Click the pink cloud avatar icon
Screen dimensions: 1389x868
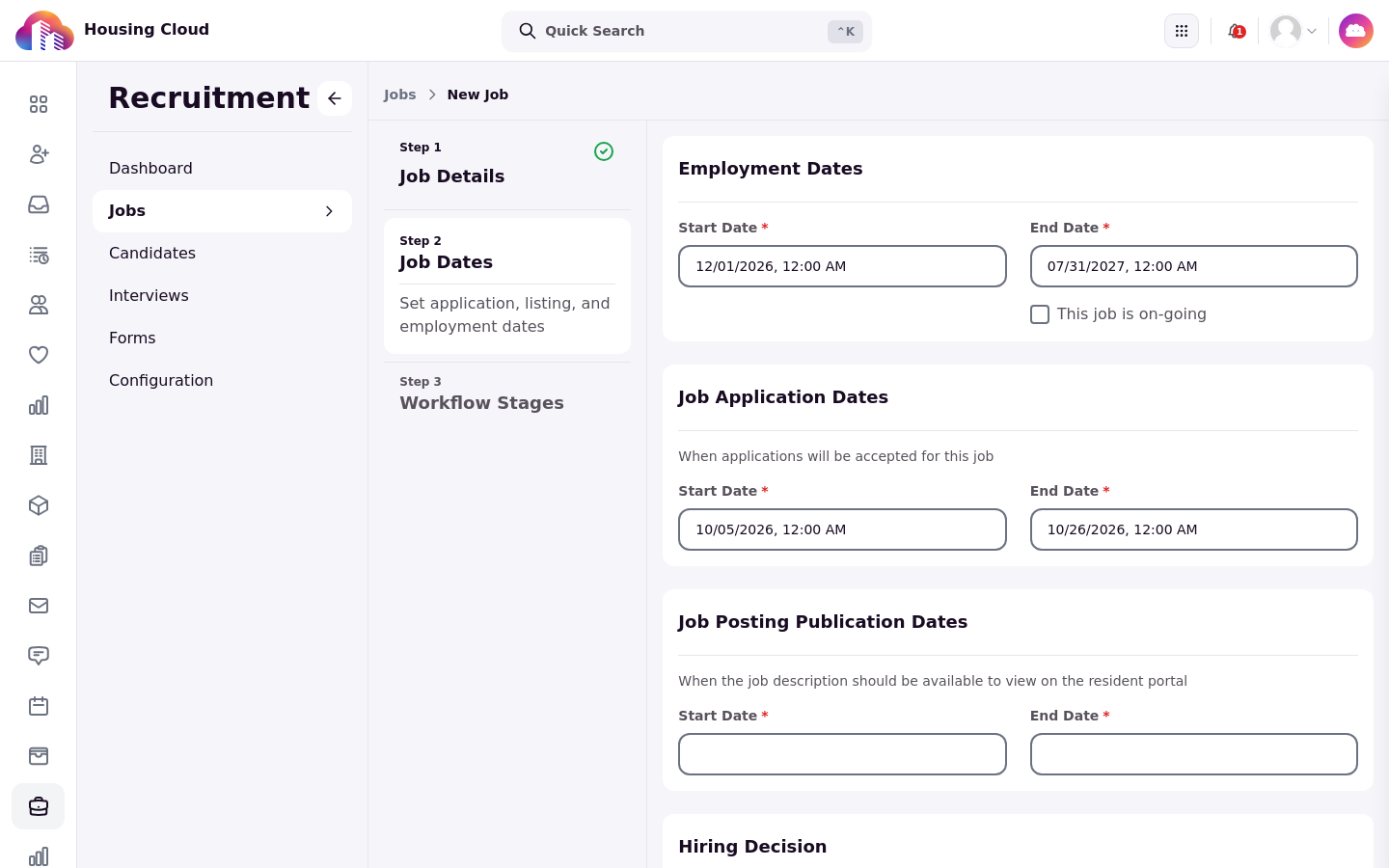(1356, 31)
